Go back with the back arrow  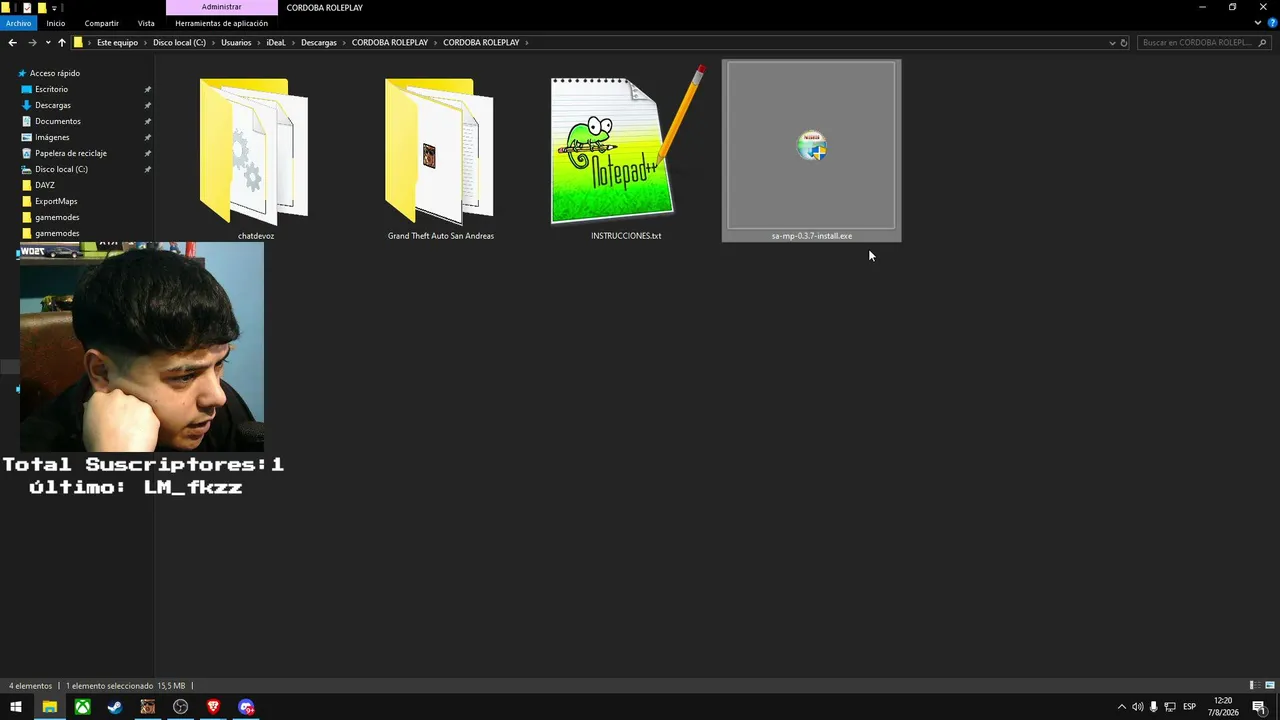[12, 43]
